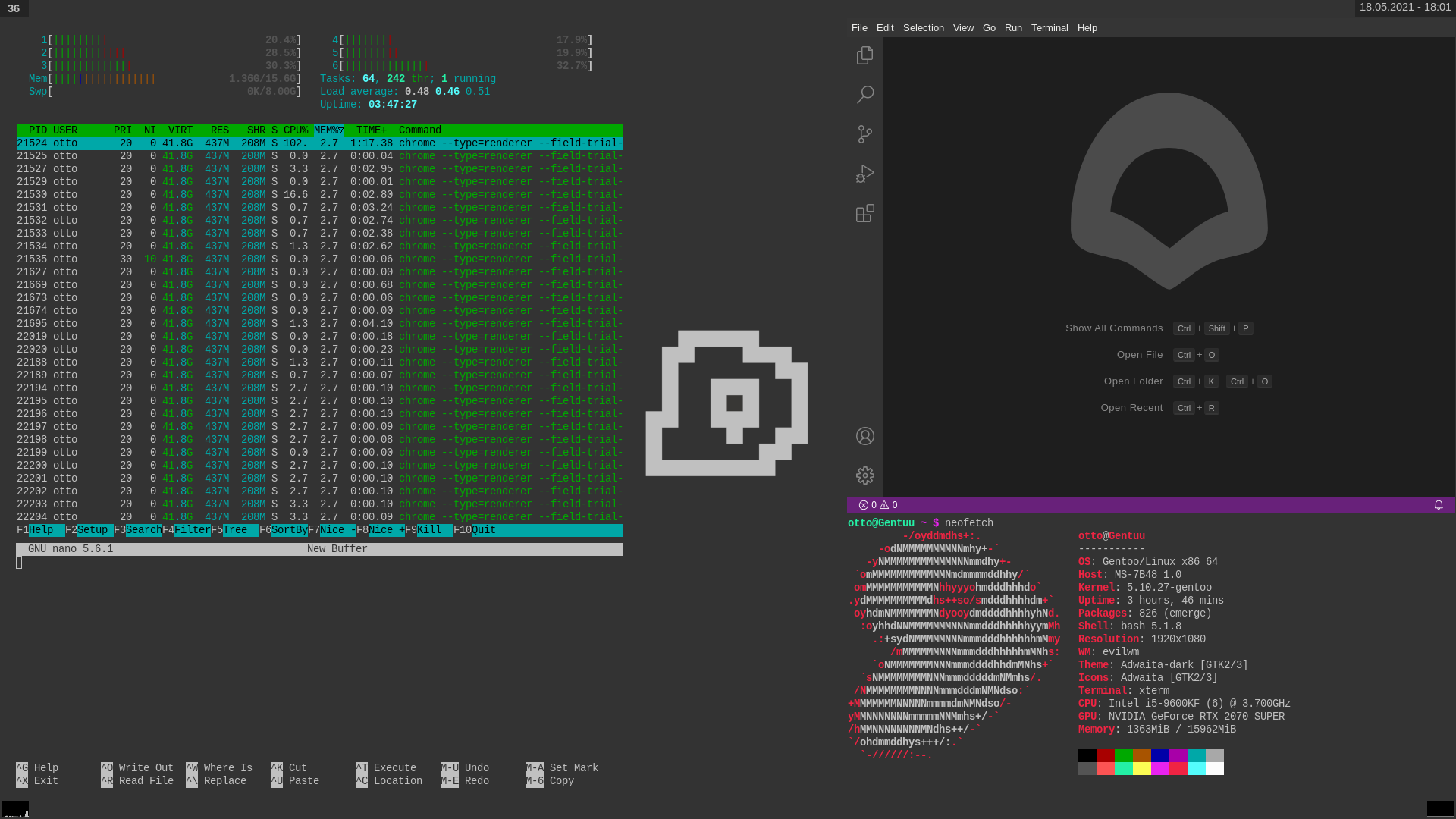Open the File menu in VS Code
Viewport: 1456px width, 819px height.
pos(859,27)
